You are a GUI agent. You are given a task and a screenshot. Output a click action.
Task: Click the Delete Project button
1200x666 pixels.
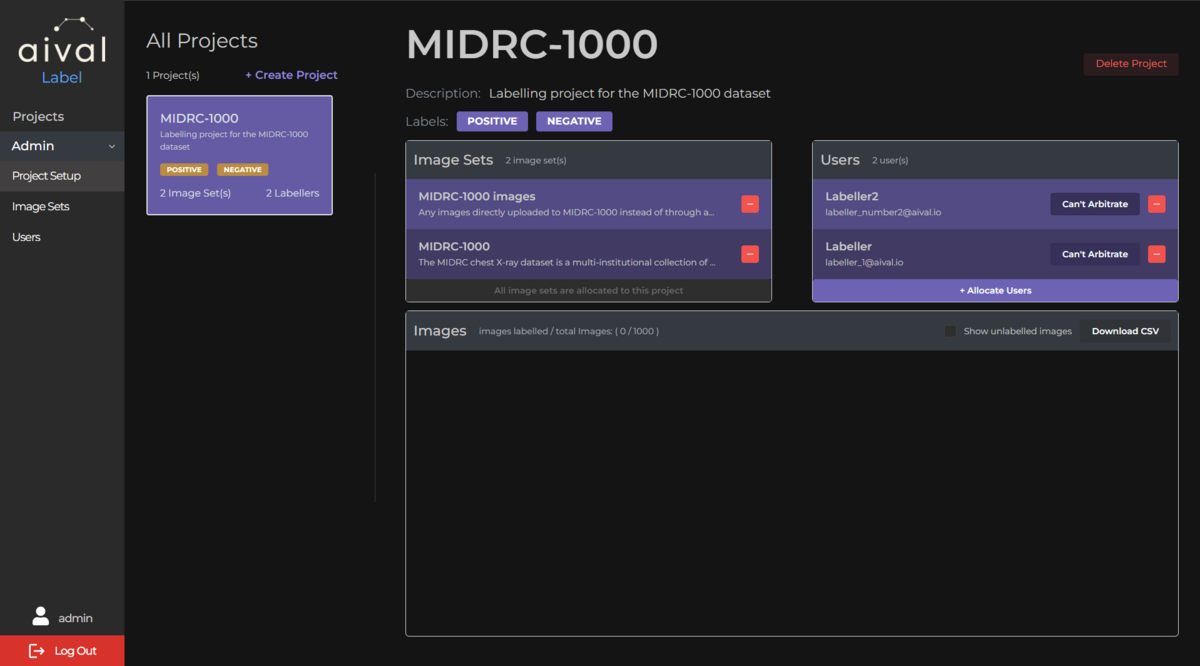[1130, 63]
